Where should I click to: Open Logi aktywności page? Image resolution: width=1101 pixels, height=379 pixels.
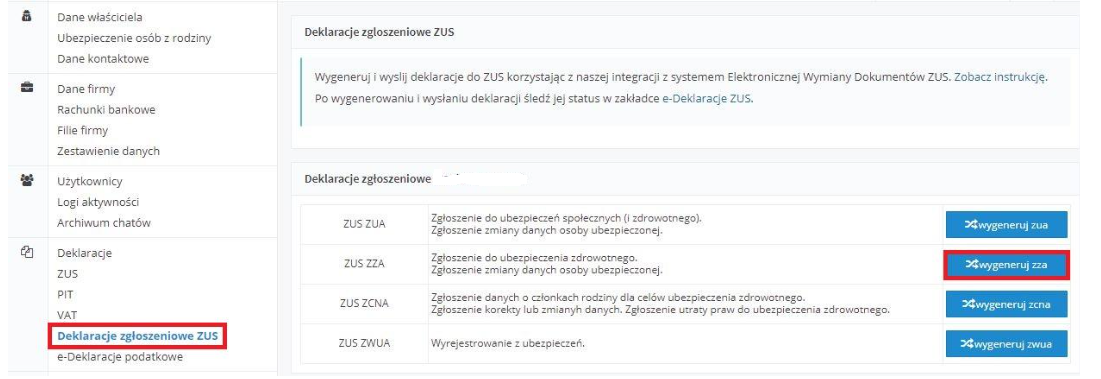tap(103, 202)
